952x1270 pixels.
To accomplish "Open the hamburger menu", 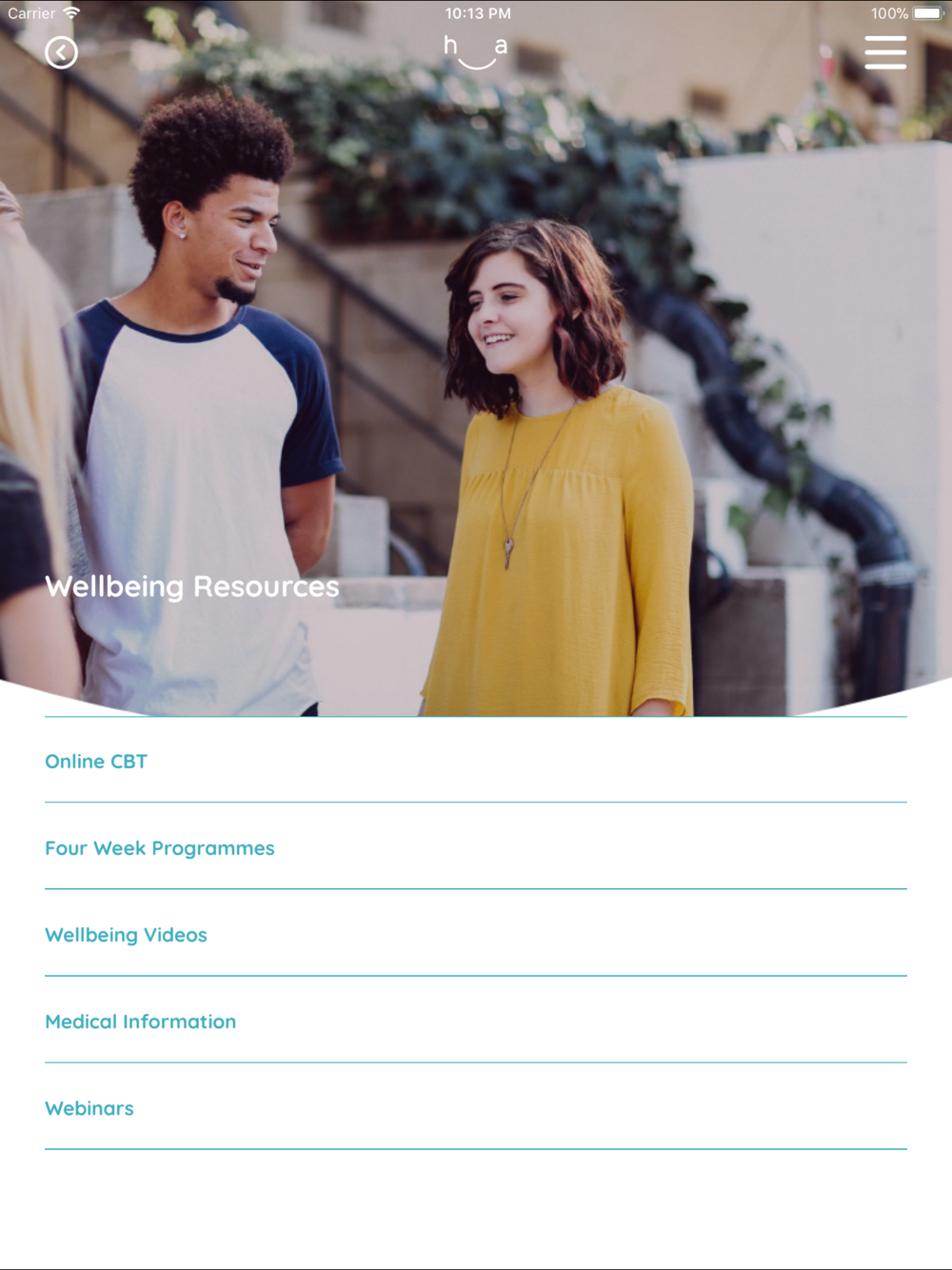I will 885,52.
